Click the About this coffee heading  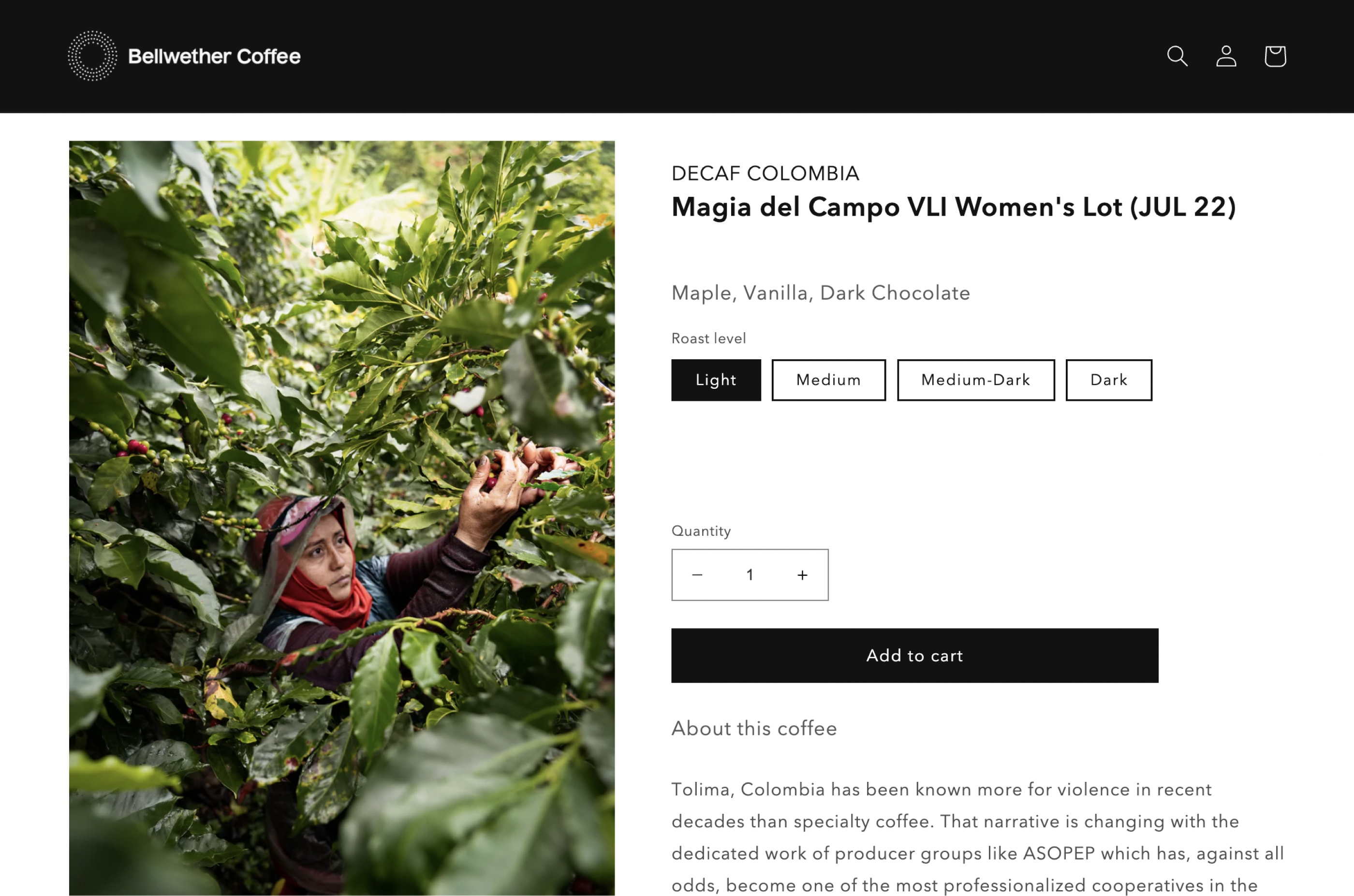click(754, 728)
